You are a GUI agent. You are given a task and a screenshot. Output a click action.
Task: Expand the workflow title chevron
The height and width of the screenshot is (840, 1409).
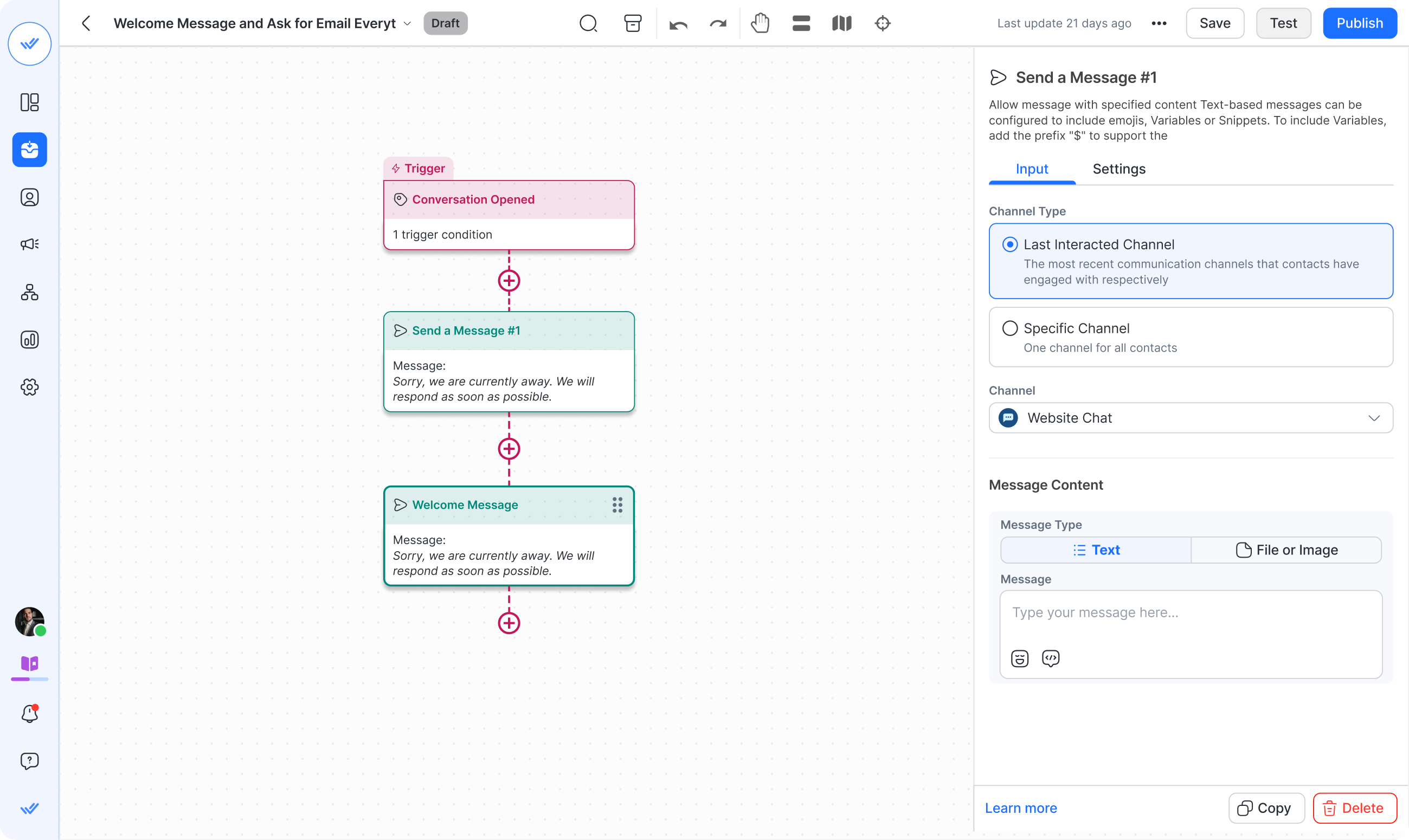click(x=408, y=24)
